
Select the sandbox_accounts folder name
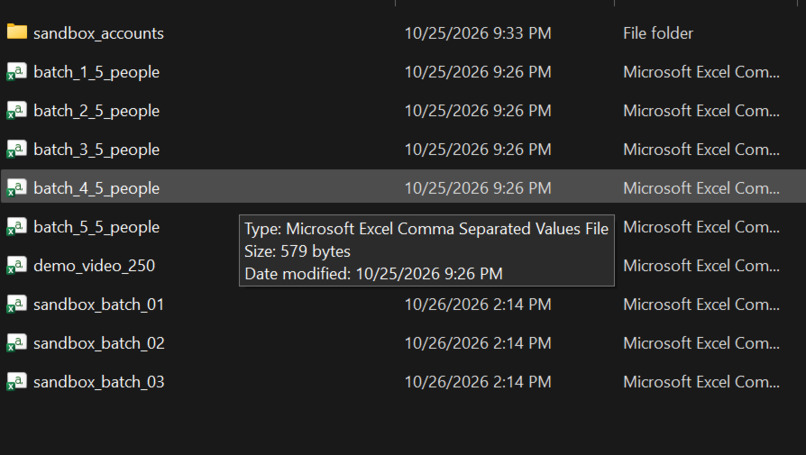point(99,33)
